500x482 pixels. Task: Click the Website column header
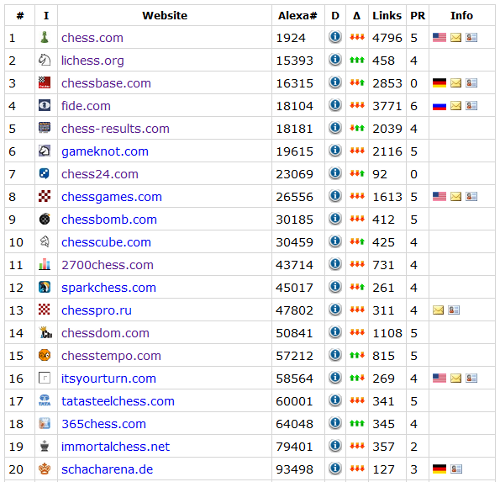click(165, 15)
